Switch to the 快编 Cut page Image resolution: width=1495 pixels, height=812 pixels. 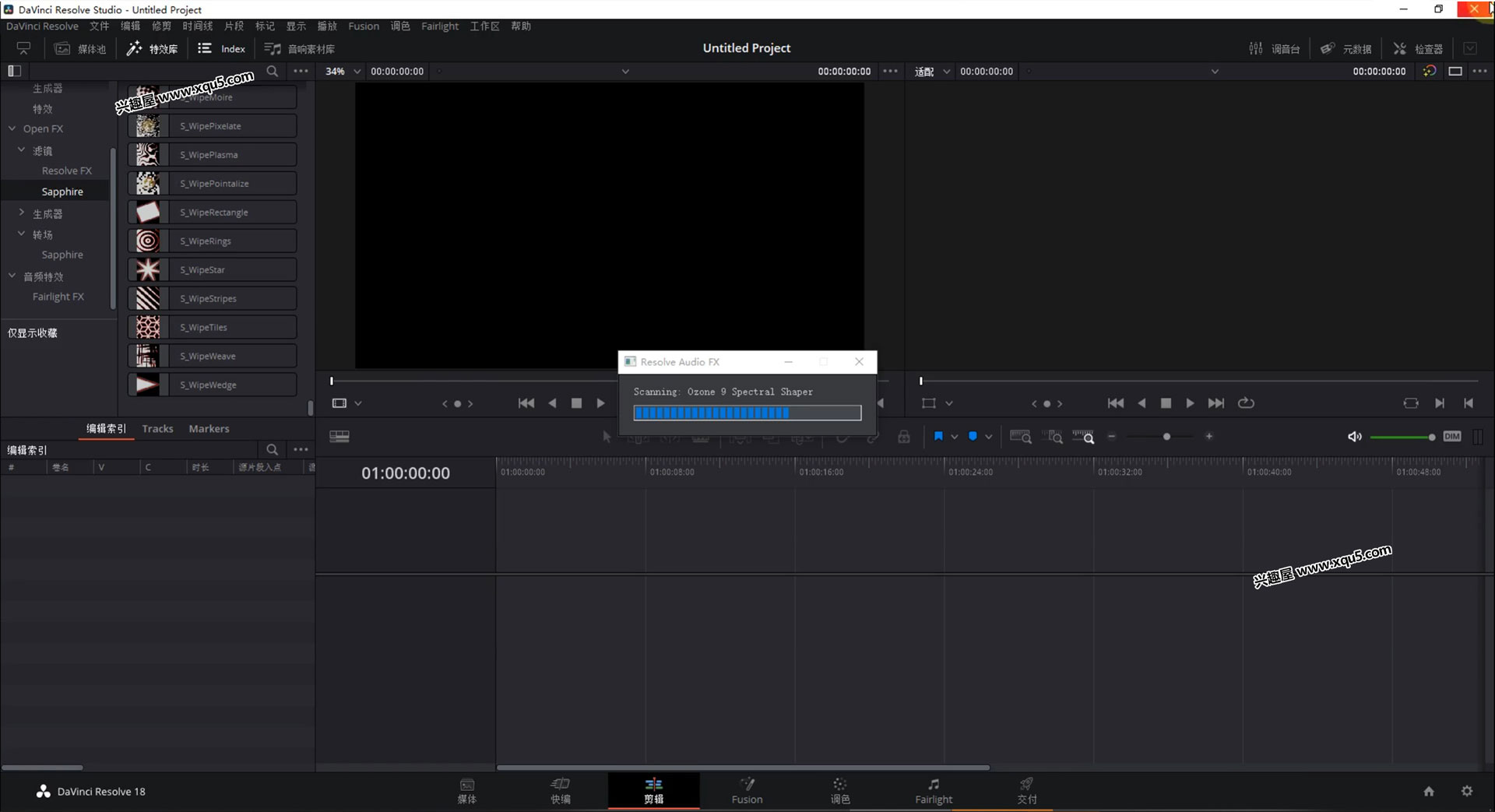[x=561, y=791]
